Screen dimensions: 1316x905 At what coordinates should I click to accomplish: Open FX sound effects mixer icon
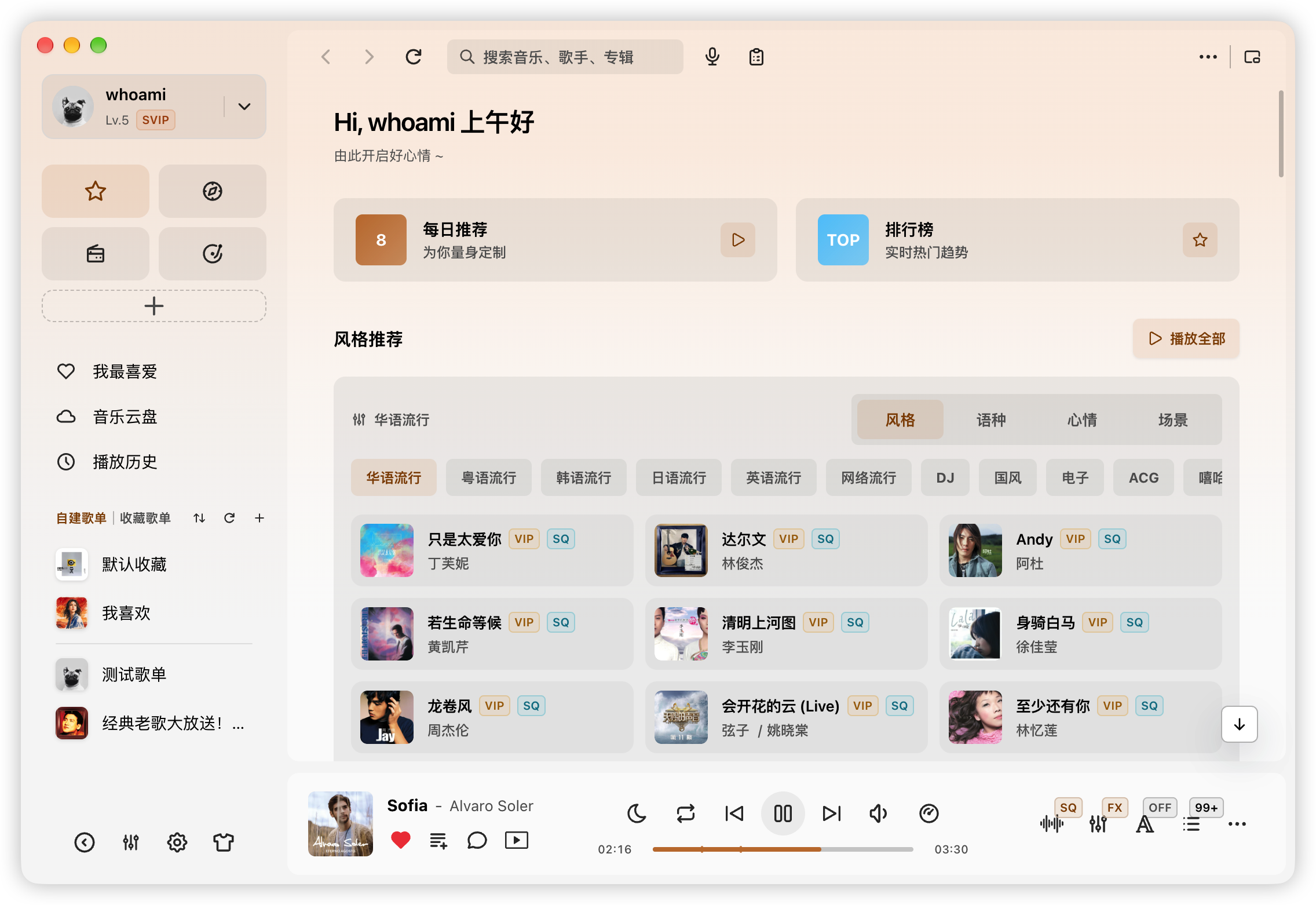(1098, 823)
